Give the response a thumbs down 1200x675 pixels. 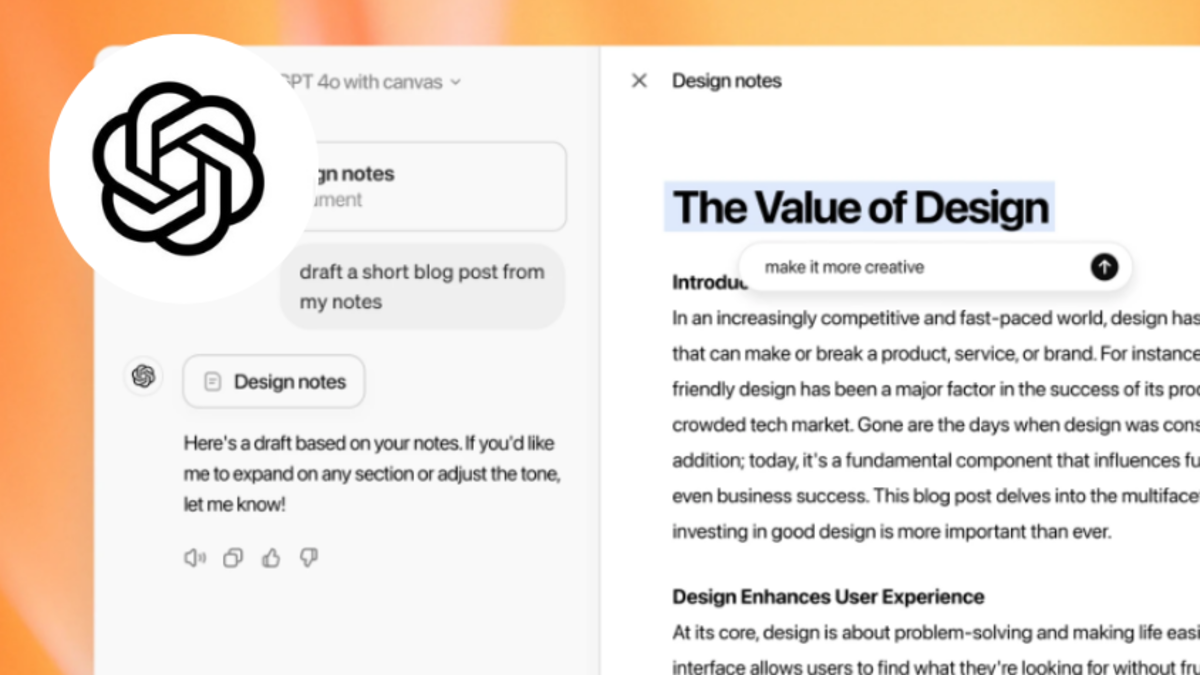[309, 558]
